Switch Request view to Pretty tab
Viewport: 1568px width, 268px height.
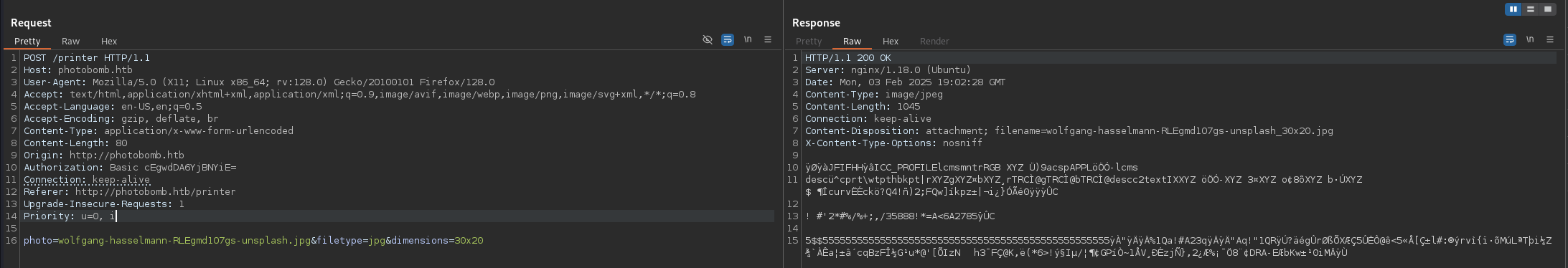pyautogui.click(x=27, y=42)
